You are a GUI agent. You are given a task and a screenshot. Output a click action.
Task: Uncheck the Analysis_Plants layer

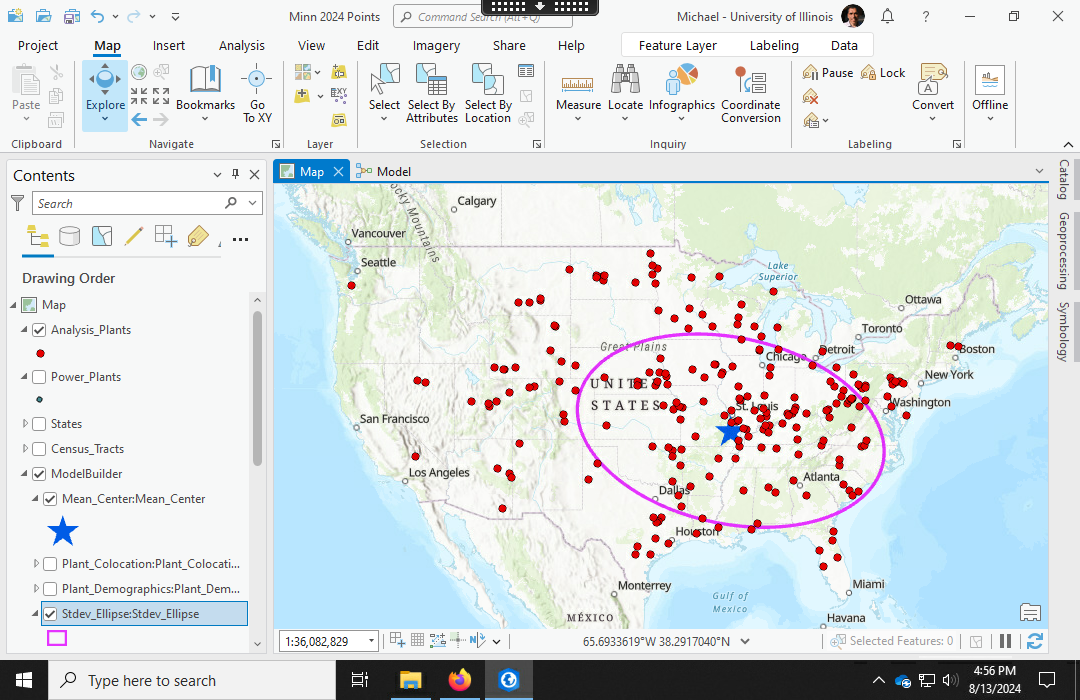point(39,330)
